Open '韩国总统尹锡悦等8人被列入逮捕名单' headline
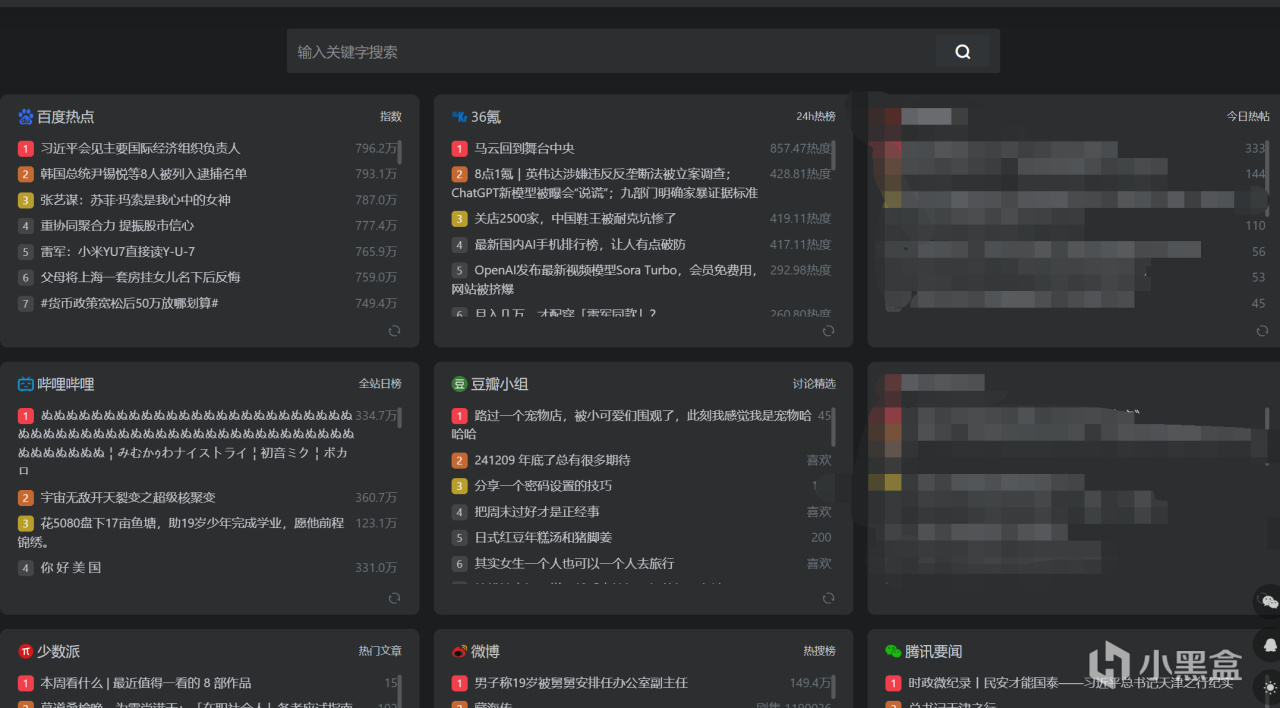 (144, 174)
